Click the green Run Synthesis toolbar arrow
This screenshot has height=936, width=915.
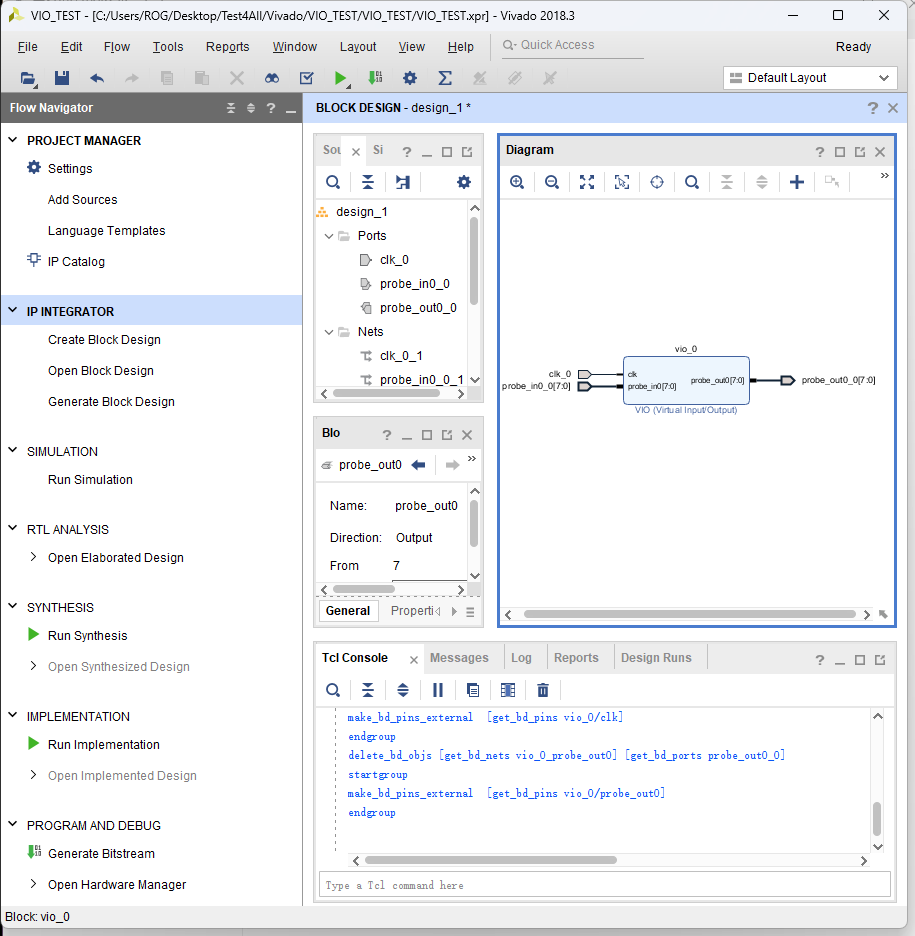click(341, 78)
